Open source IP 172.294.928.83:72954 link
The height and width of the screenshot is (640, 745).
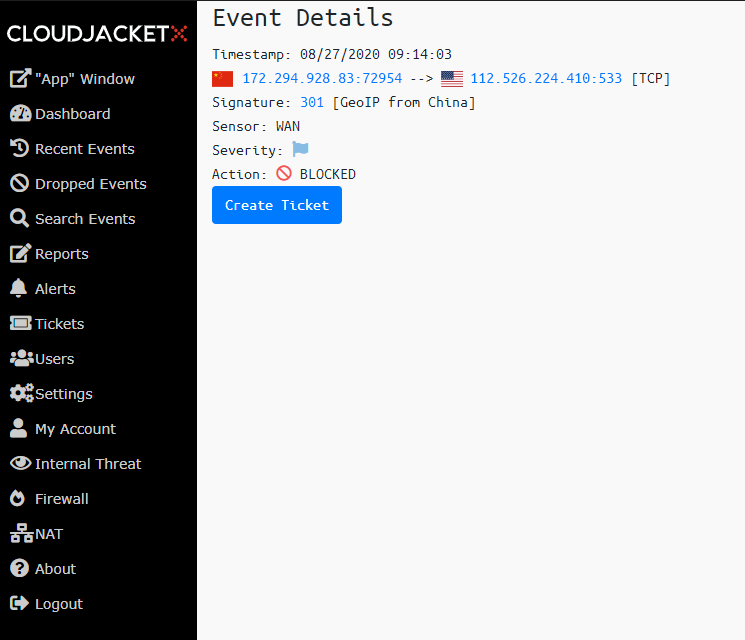coord(322,78)
